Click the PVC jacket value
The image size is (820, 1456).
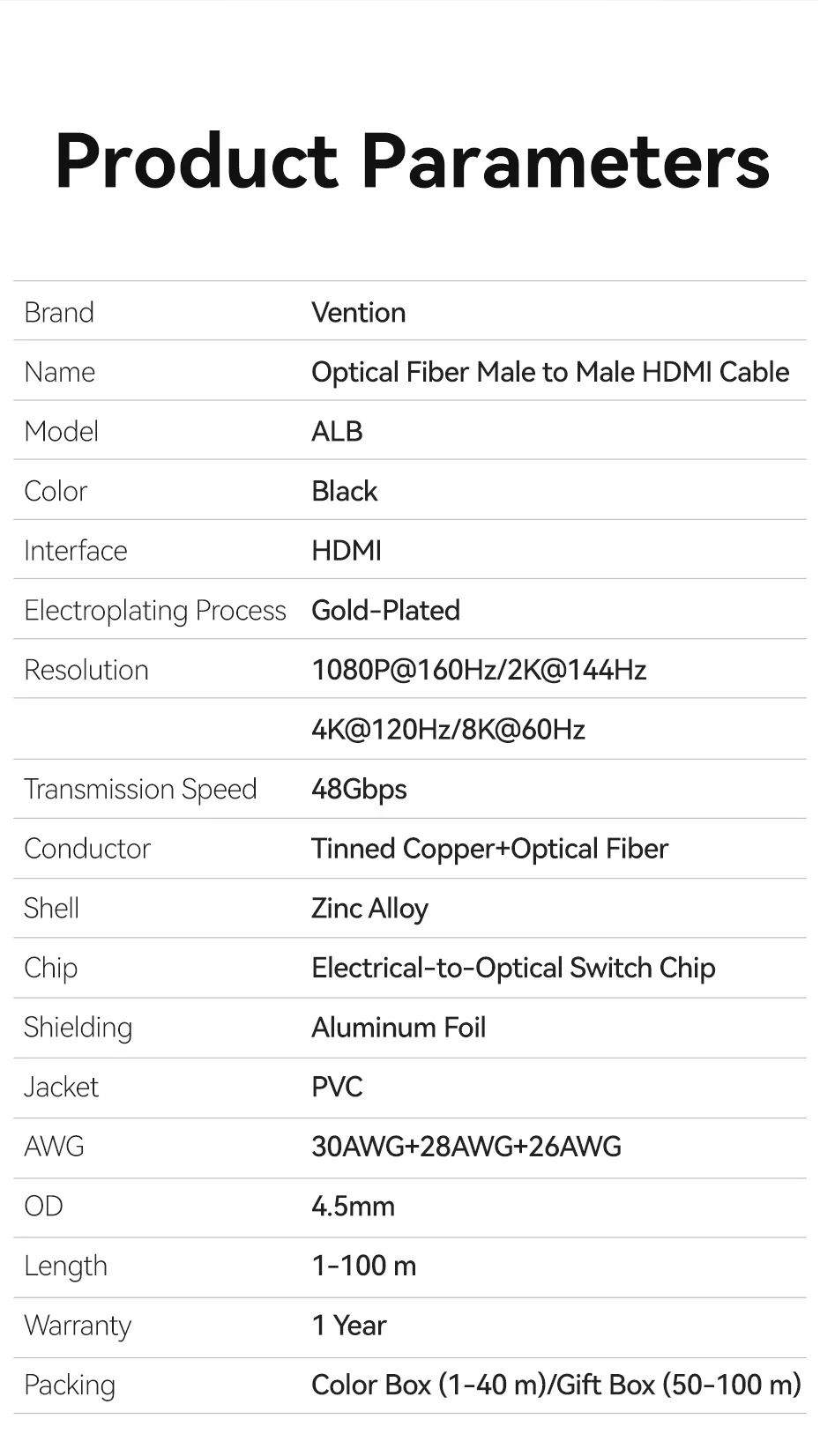click(337, 1087)
